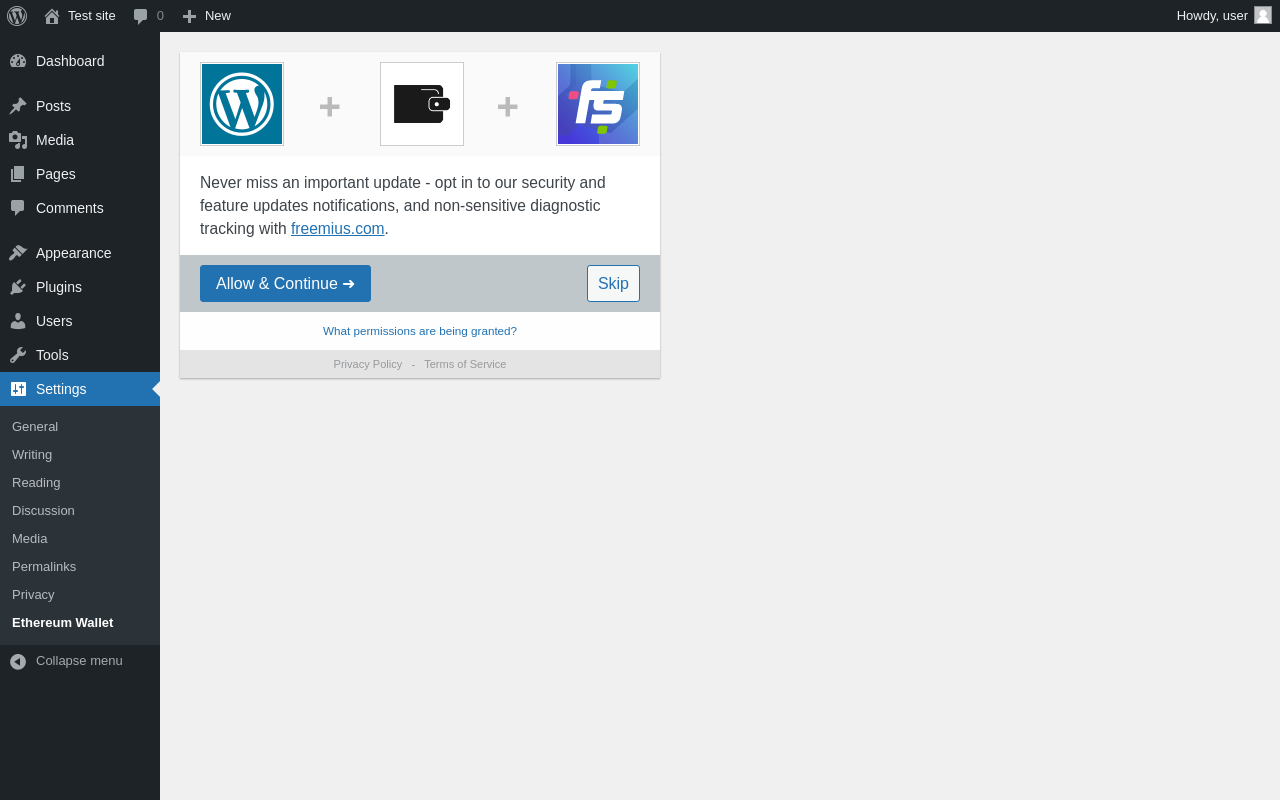The image size is (1280, 800).
Task: Open the Dashboard menu item
Action: [80, 61]
